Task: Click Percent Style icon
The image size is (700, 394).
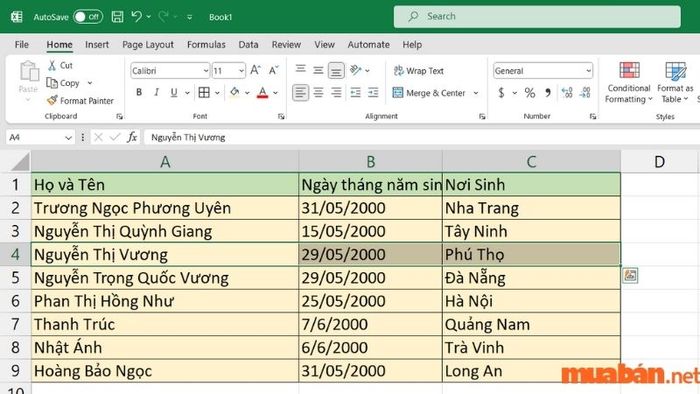Action: (530, 93)
